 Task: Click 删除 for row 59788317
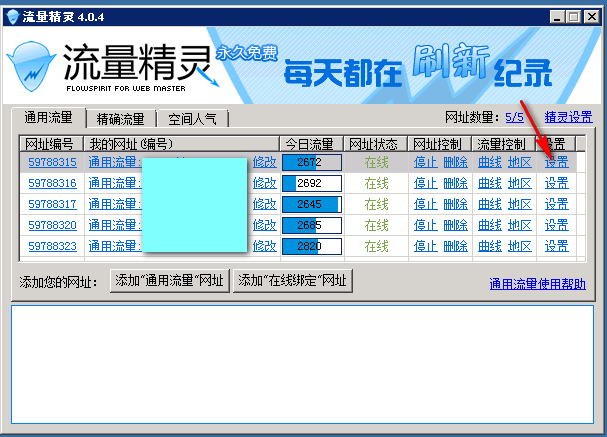click(x=456, y=204)
